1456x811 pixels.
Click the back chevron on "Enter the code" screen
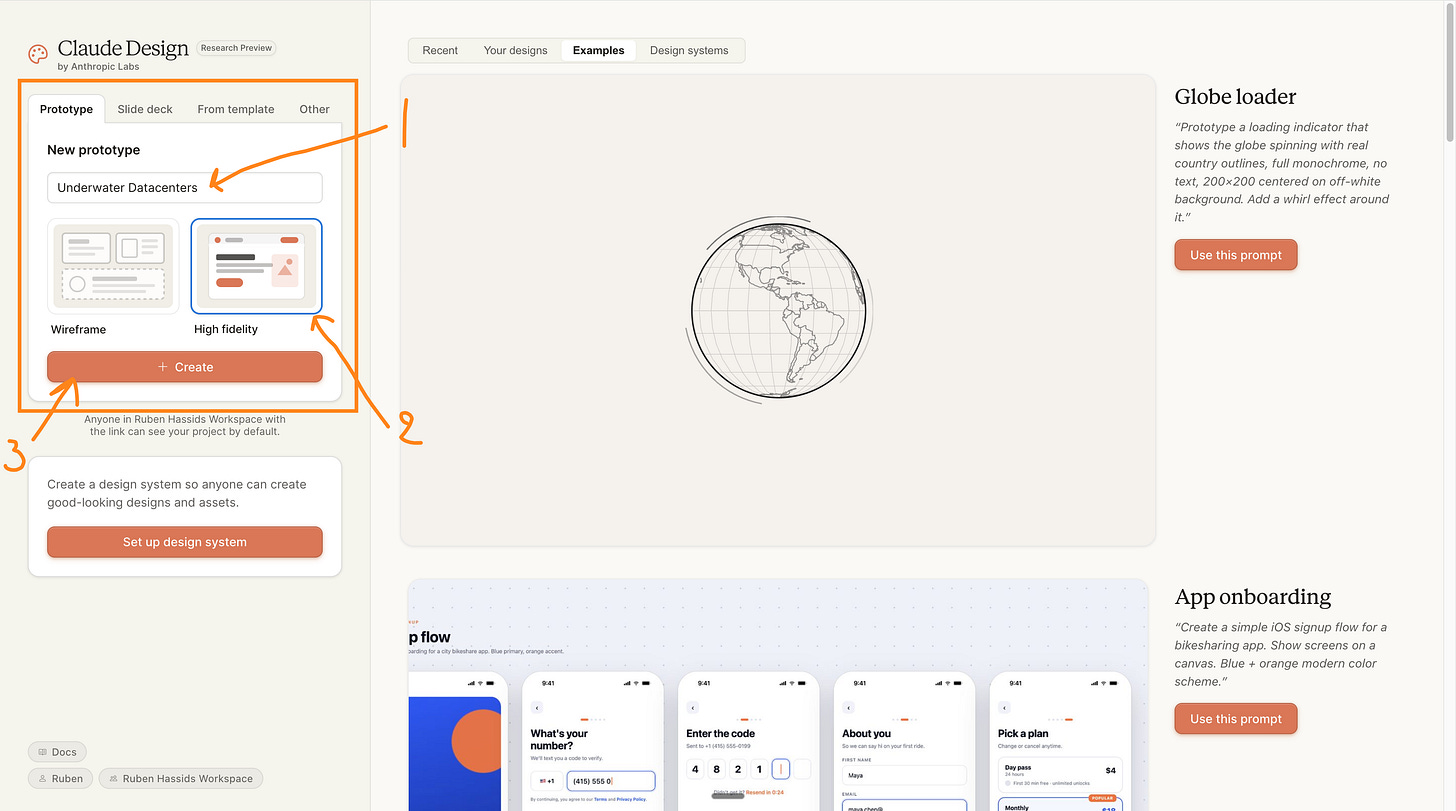point(691,707)
